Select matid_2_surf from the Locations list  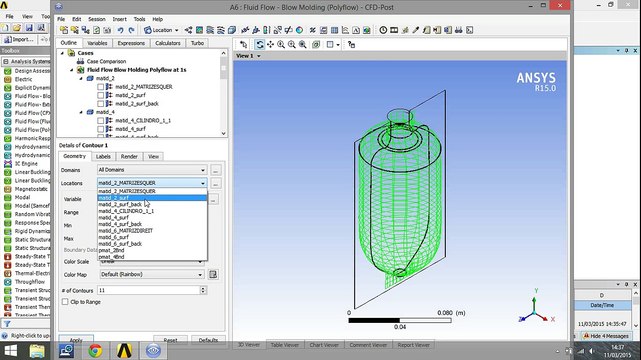click(152, 198)
